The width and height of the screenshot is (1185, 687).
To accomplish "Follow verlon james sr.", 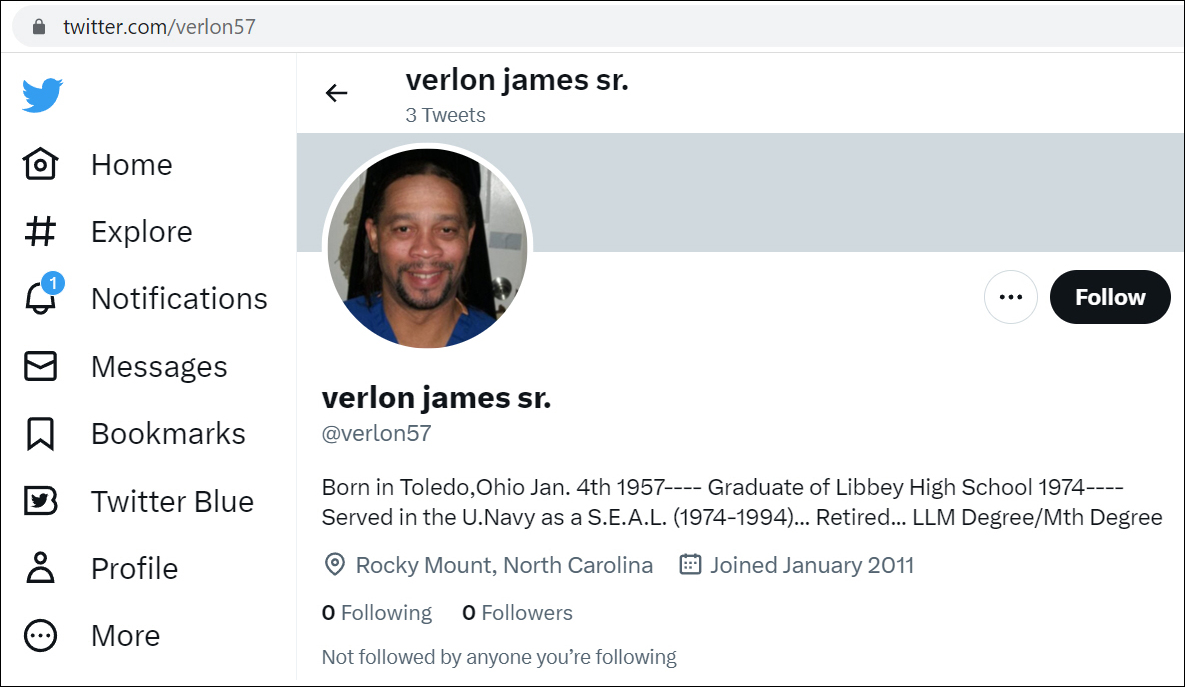I will point(1110,297).
